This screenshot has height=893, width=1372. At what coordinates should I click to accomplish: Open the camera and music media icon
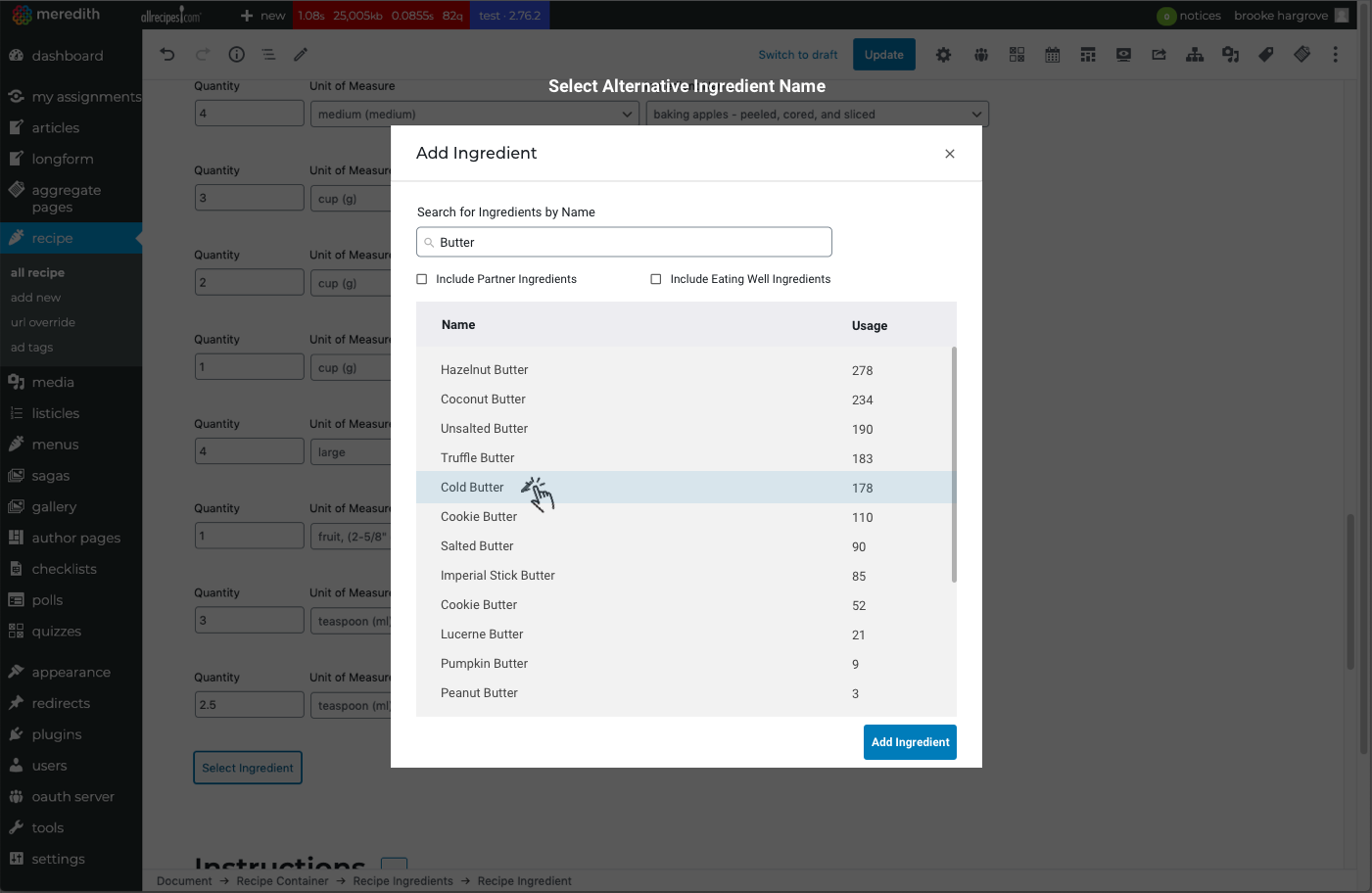[x=1231, y=55]
